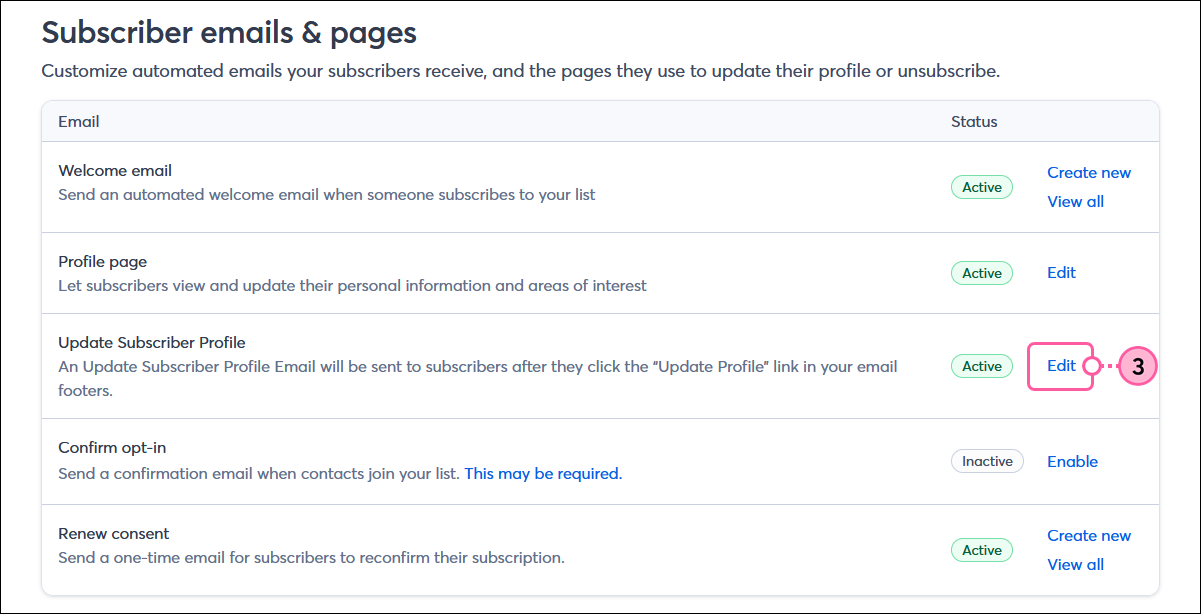This screenshot has height=614, width=1201.
Task: Click the Active badge for Renew consent
Action: tap(981, 550)
